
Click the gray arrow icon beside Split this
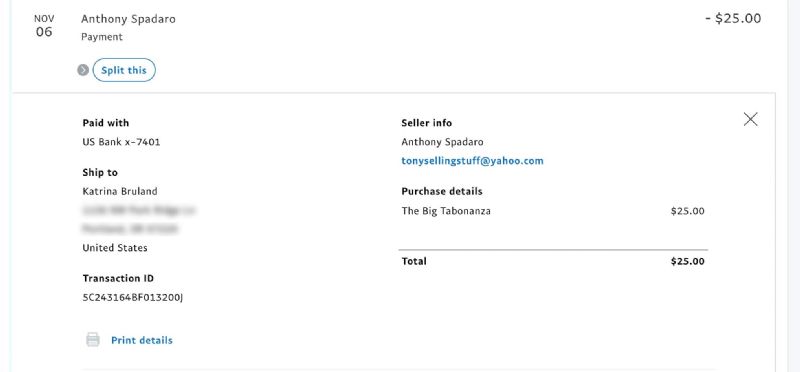point(83,70)
